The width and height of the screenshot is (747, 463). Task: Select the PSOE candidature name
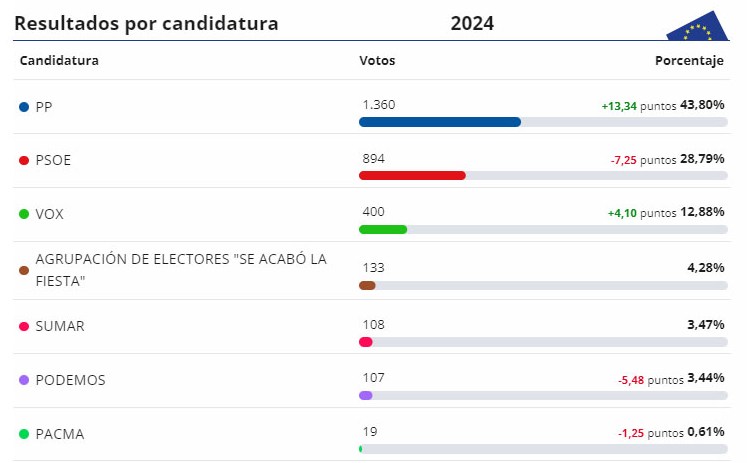click(53, 160)
